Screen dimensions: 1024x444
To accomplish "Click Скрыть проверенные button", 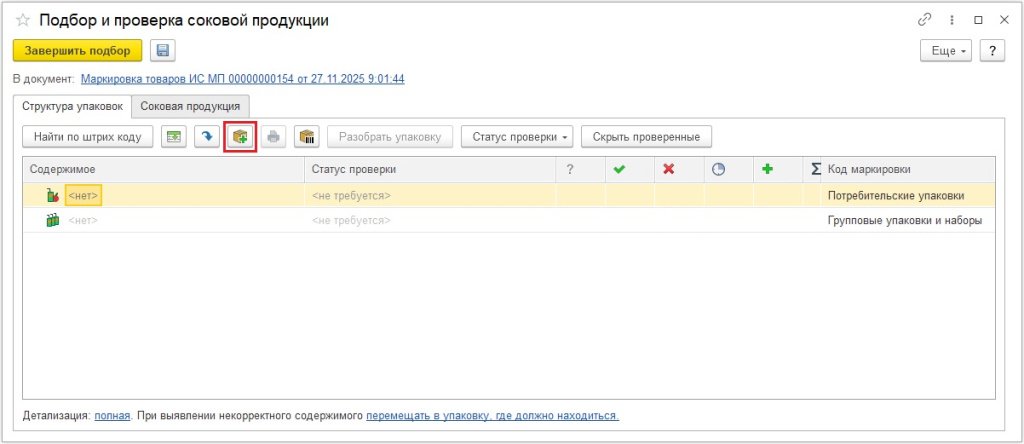I will coord(646,136).
